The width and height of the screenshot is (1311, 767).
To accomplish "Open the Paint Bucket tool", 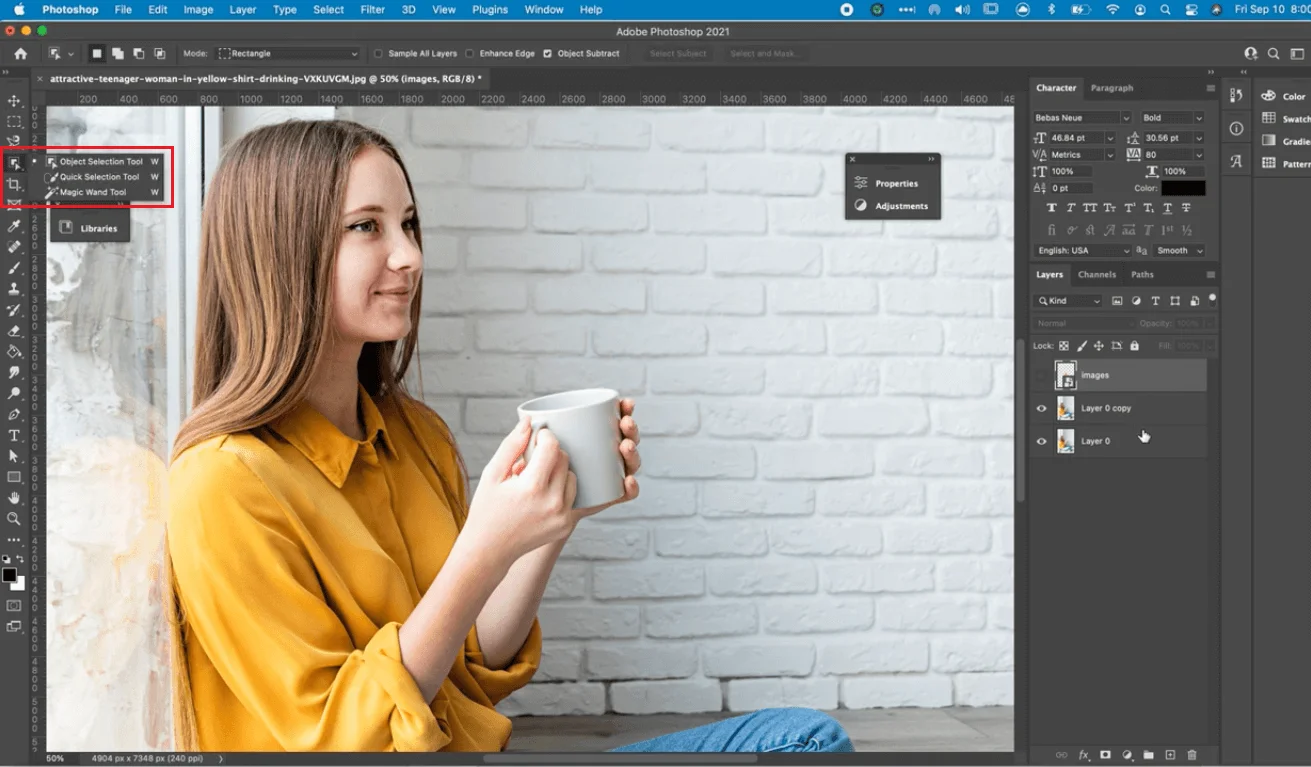I will click(x=14, y=351).
